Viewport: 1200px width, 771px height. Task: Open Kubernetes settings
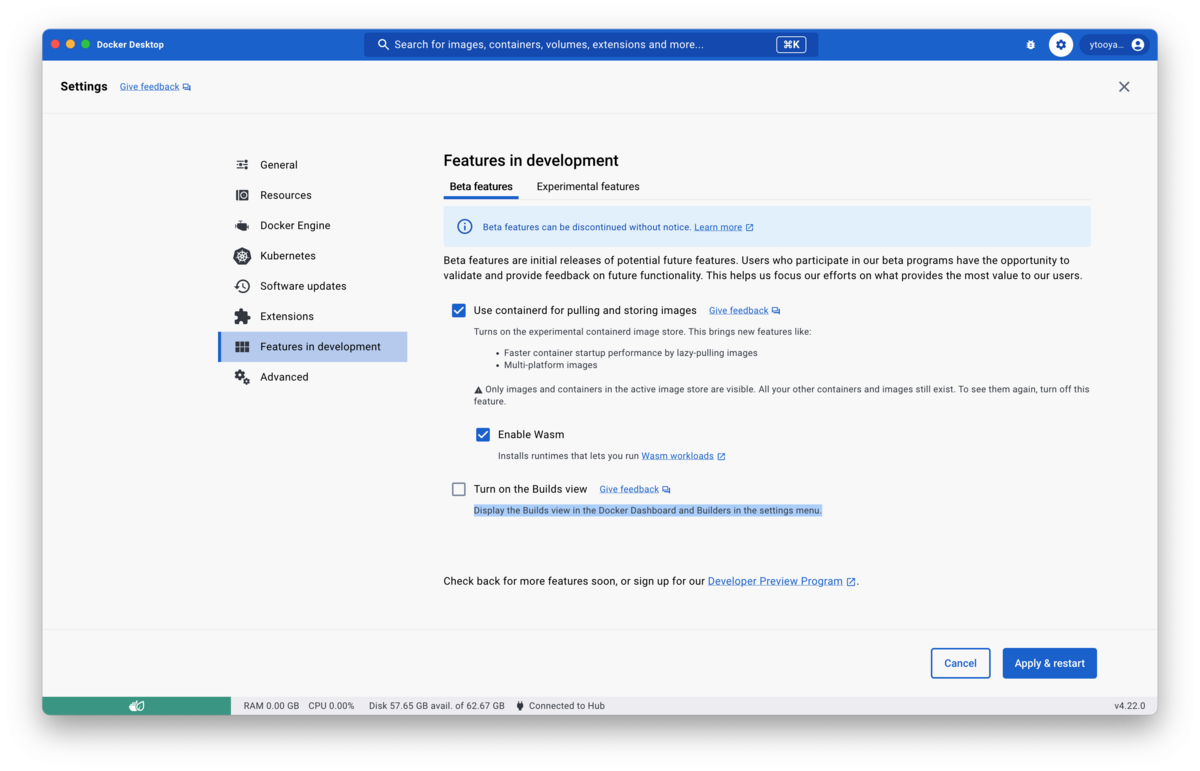point(313,256)
